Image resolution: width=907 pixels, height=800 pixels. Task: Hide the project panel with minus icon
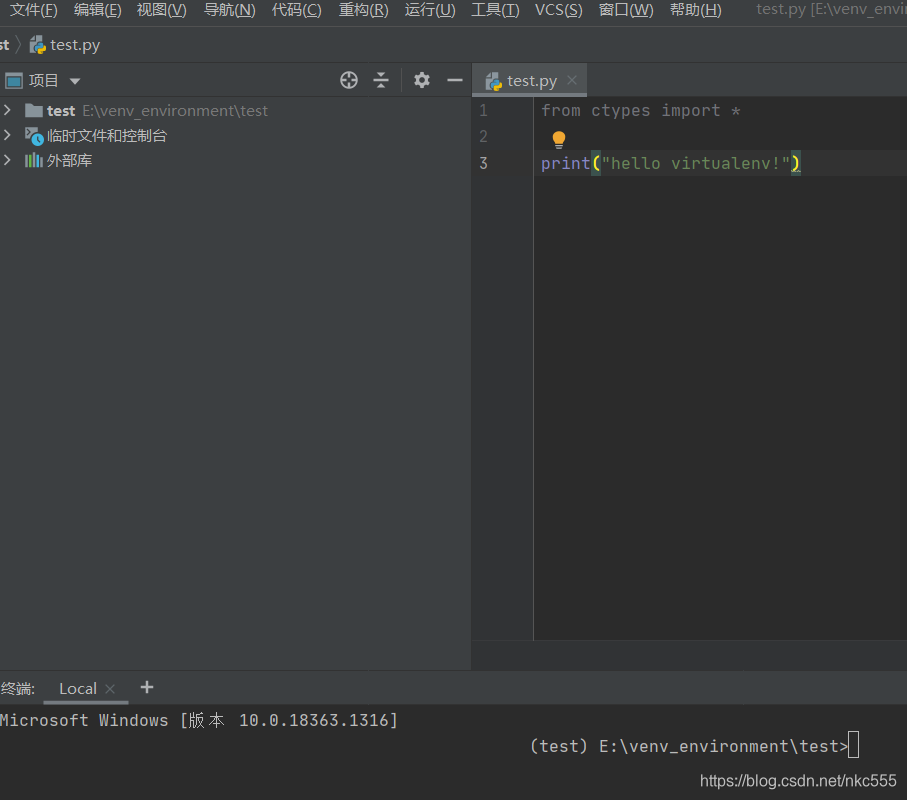pos(455,80)
